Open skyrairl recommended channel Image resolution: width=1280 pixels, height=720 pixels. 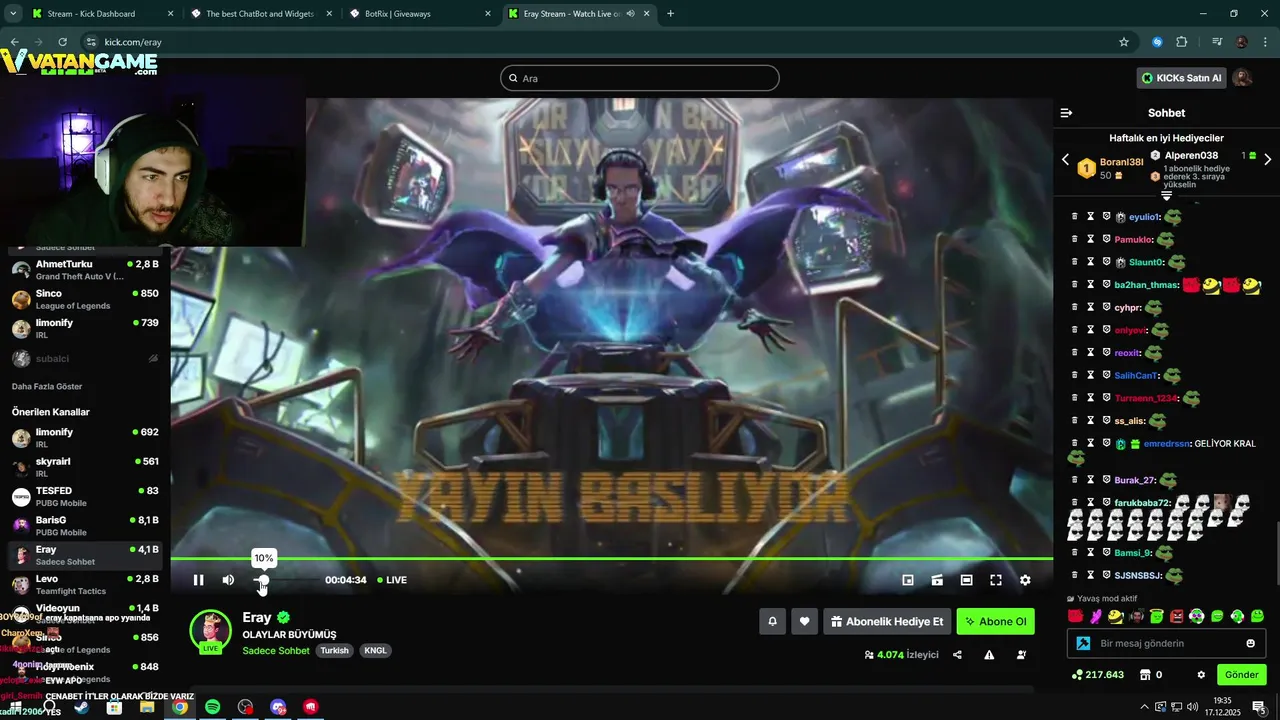pyautogui.click(x=86, y=467)
